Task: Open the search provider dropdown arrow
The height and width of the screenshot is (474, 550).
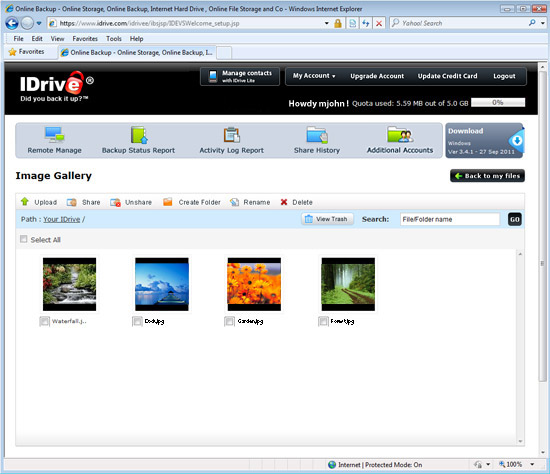Action: point(543,23)
